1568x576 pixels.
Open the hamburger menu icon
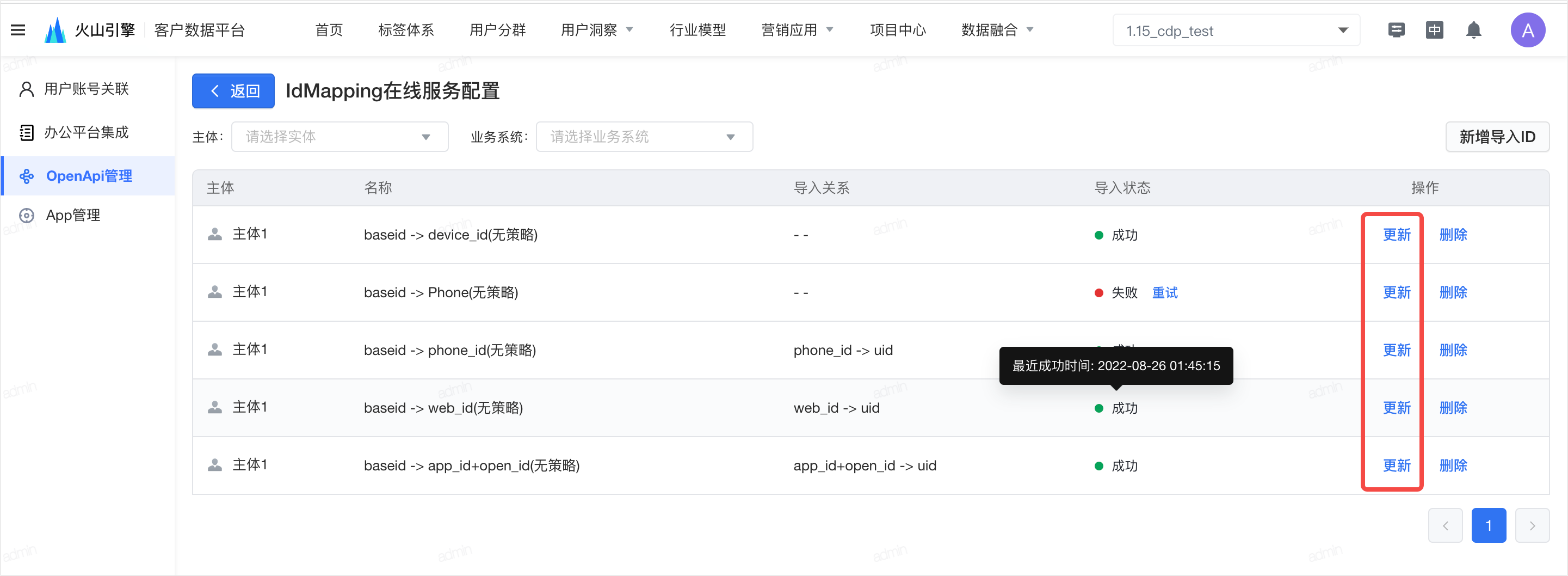[x=18, y=30]
